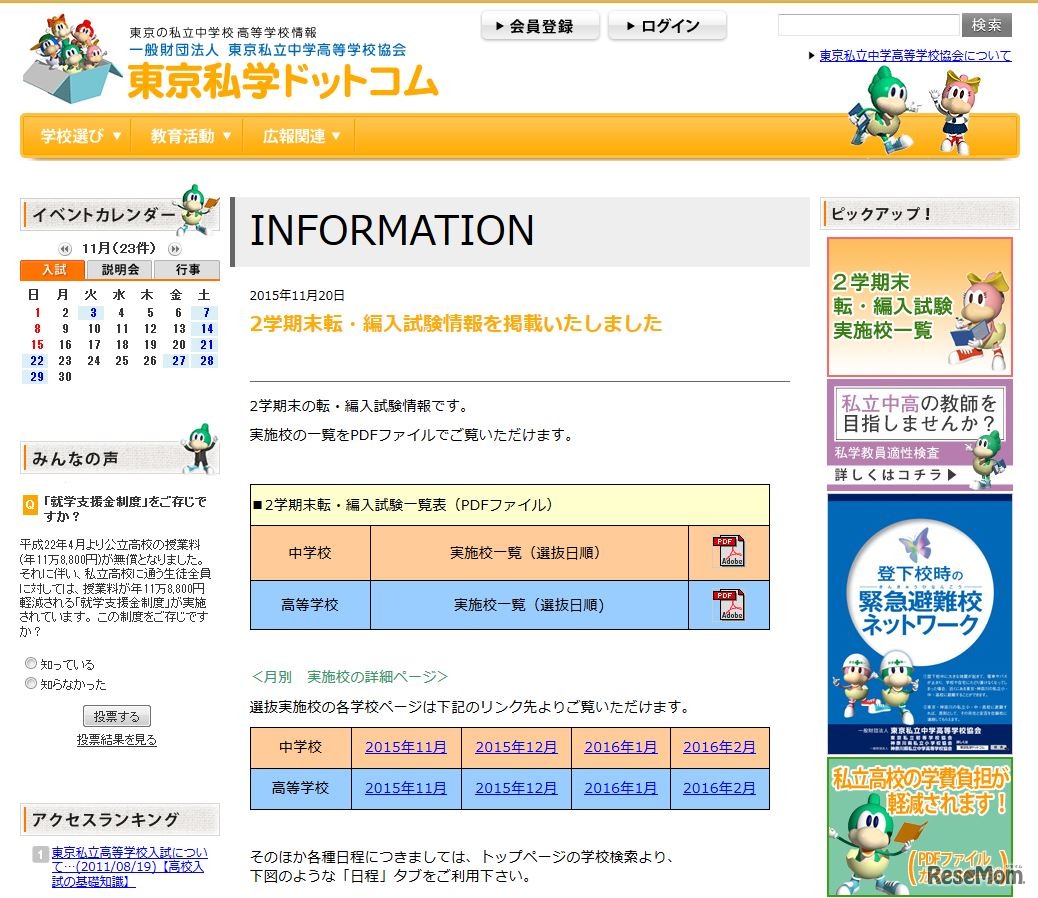Open the 2016年1月 link in the 高等学校 row
This screenshot has width=1038, height=898.
click(621, 788)
